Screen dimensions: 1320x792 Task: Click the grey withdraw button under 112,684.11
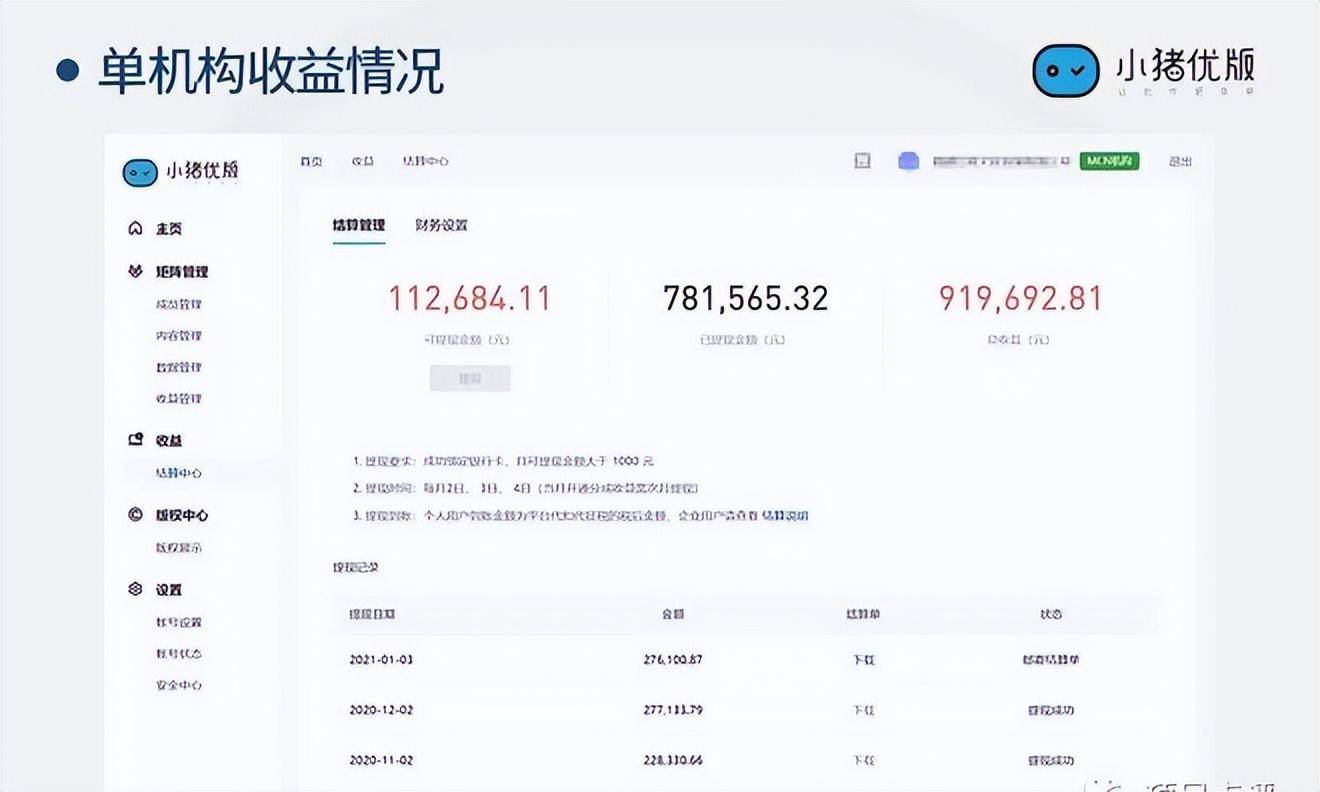coord(470,378)
